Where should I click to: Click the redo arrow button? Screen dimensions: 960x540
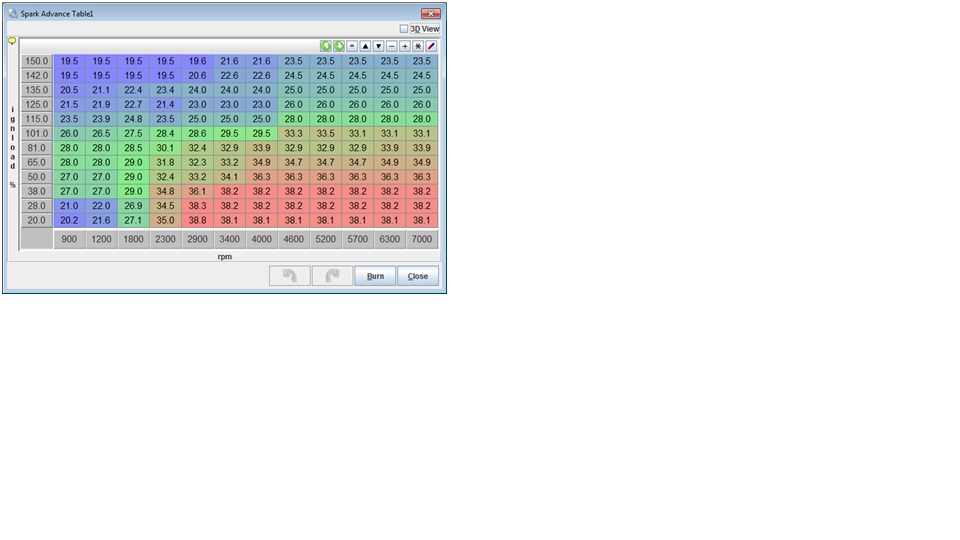coord(332,276)
